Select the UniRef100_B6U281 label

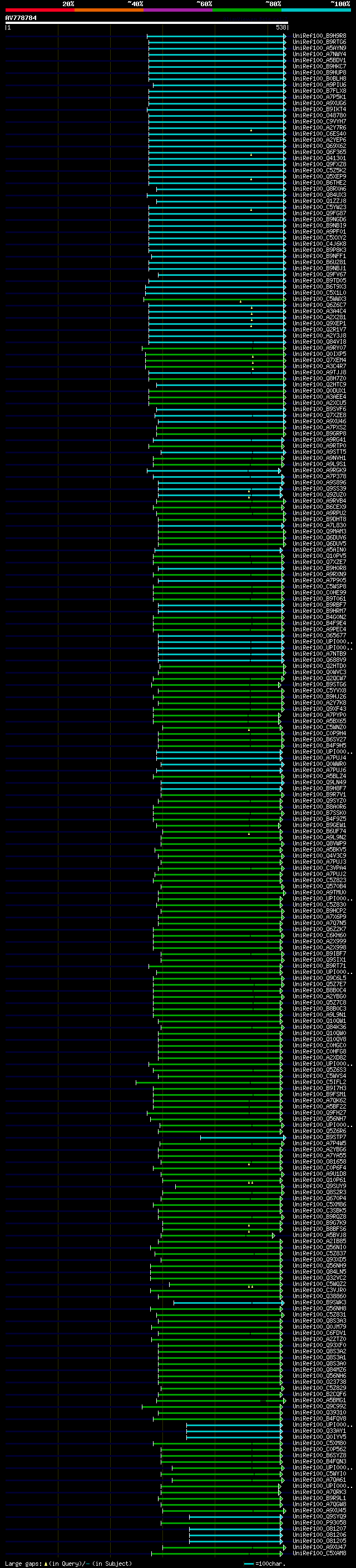[x=319, y=263]
